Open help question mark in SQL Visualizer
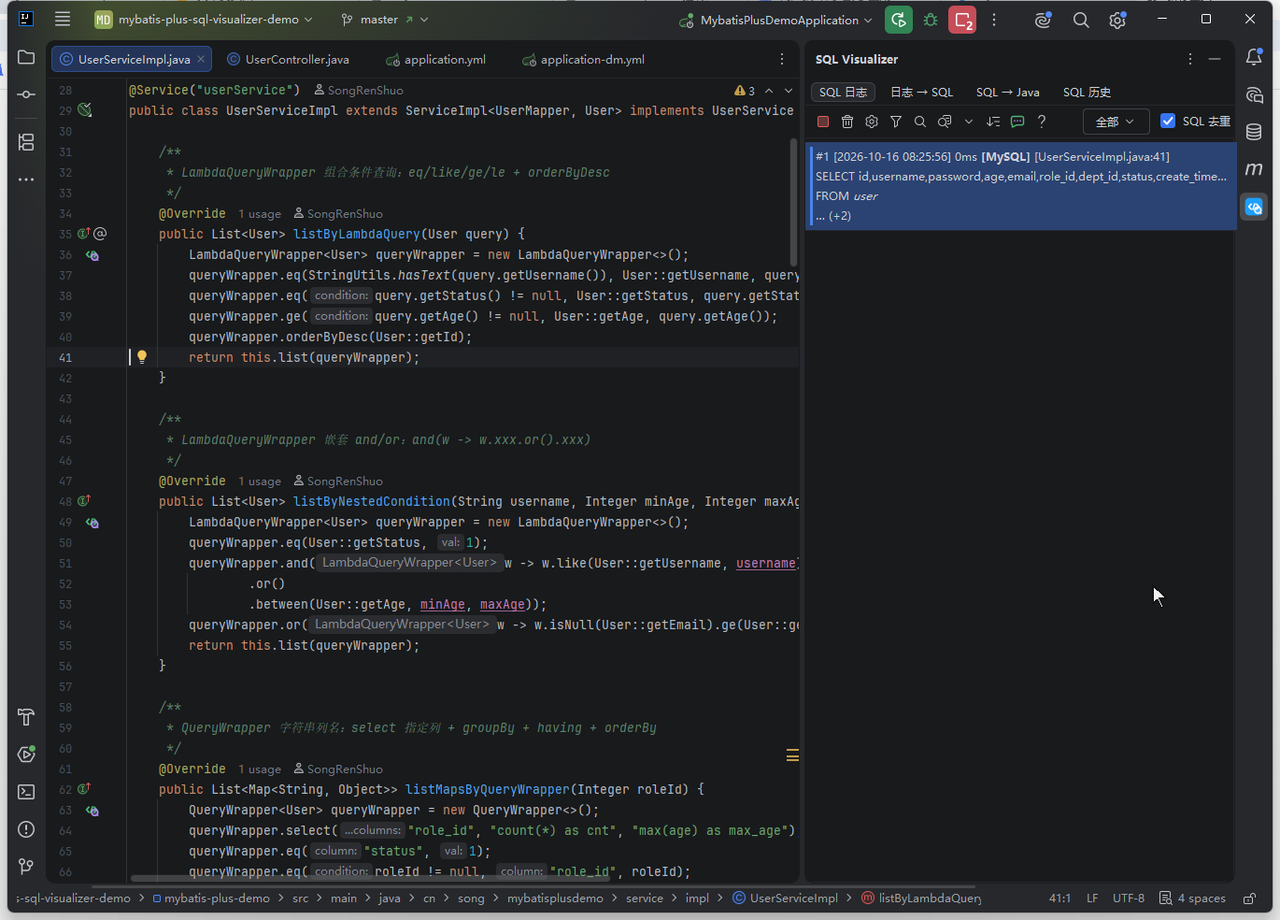Screen dimensions: 1280x920 click(x=1041, y=121)
